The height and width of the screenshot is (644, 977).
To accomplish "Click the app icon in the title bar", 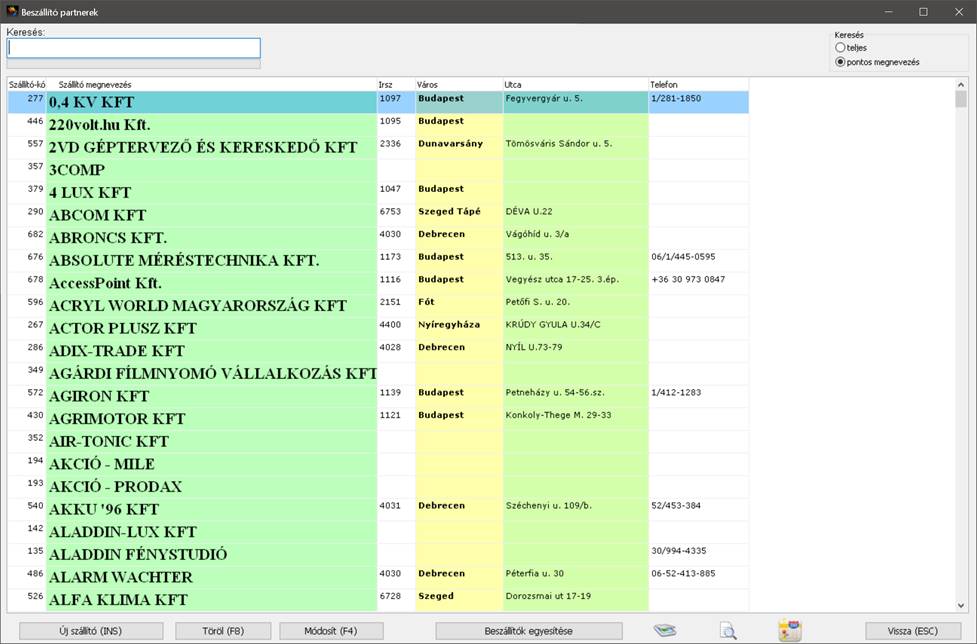I will [11, 12].
